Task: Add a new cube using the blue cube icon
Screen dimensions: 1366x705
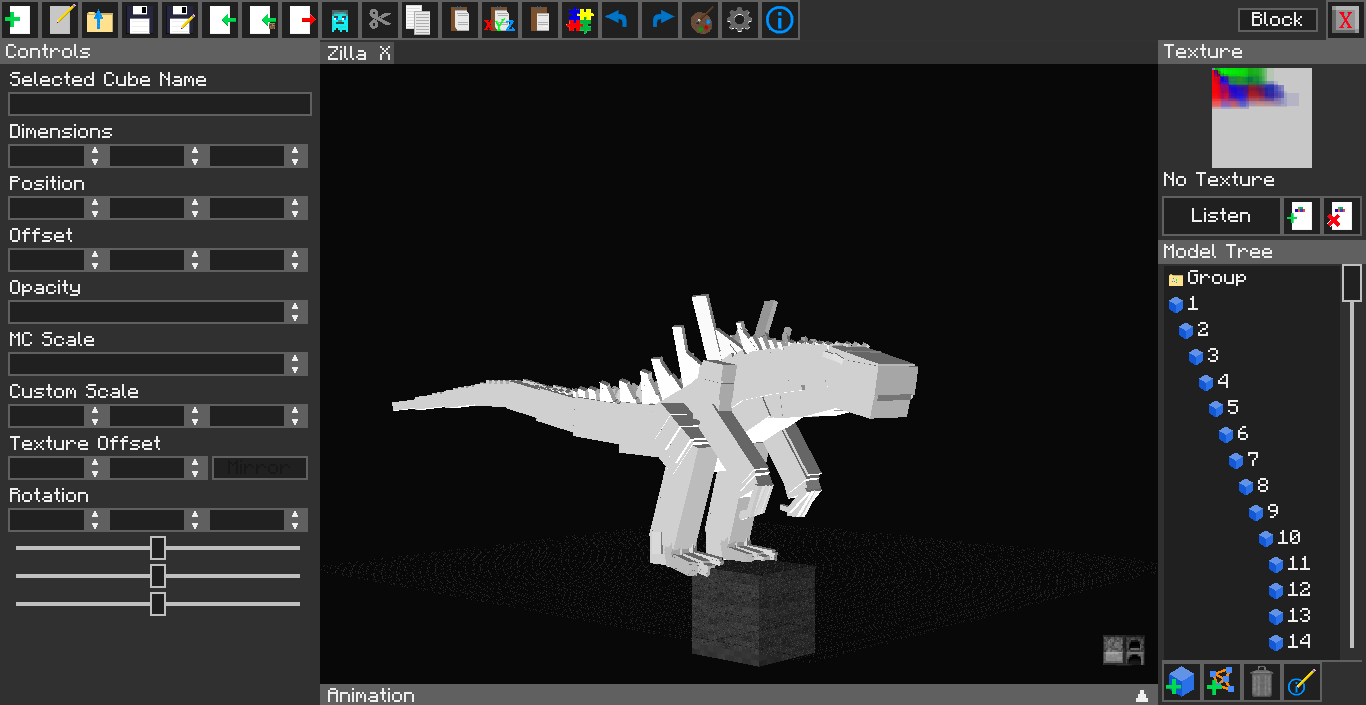Action: point(1181,681)
